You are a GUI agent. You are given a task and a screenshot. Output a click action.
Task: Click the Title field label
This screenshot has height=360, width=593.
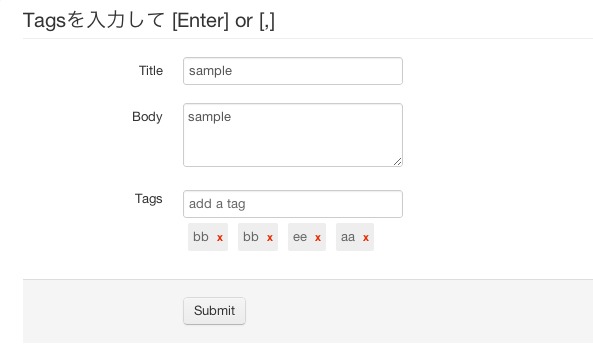tap(151, 71)
